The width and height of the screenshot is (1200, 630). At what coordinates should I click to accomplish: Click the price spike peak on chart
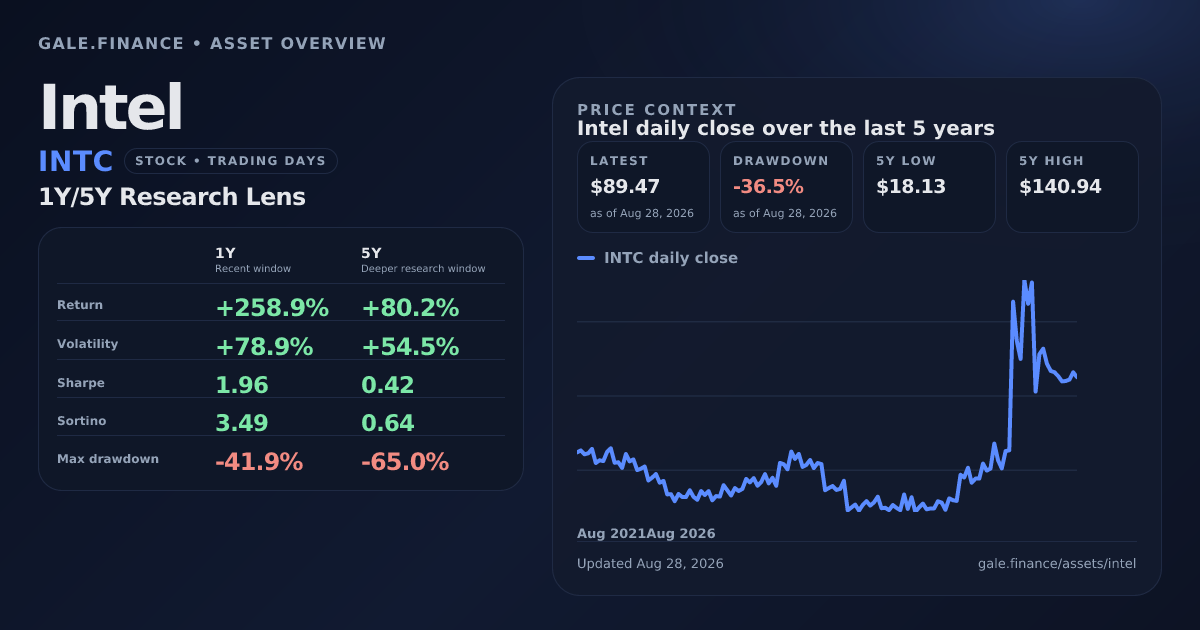pyautogui.click(x=1024, y=283)
